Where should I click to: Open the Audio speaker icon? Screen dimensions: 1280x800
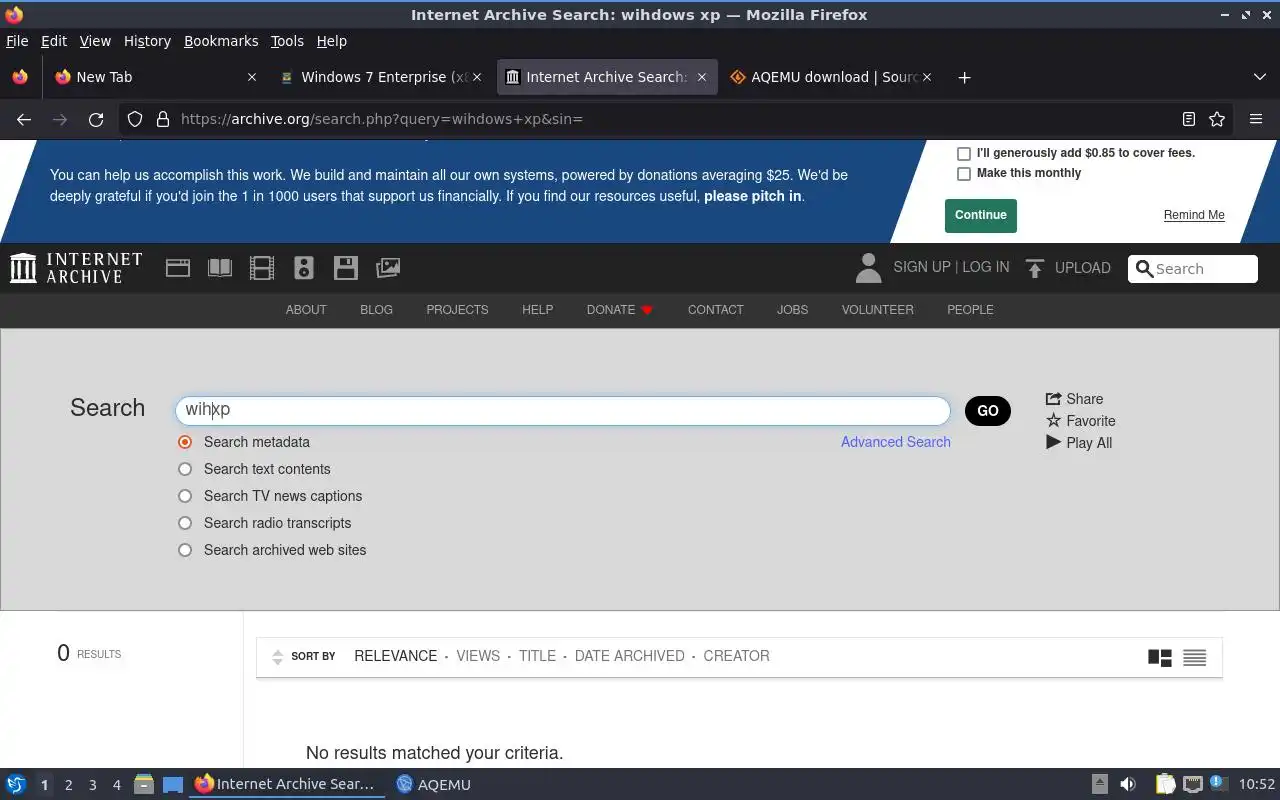click(304, 268)
